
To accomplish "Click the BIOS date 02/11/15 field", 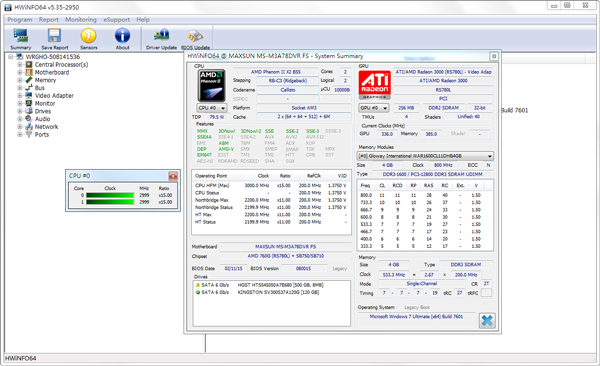I will pyautogui.click(x=233, y=268).
